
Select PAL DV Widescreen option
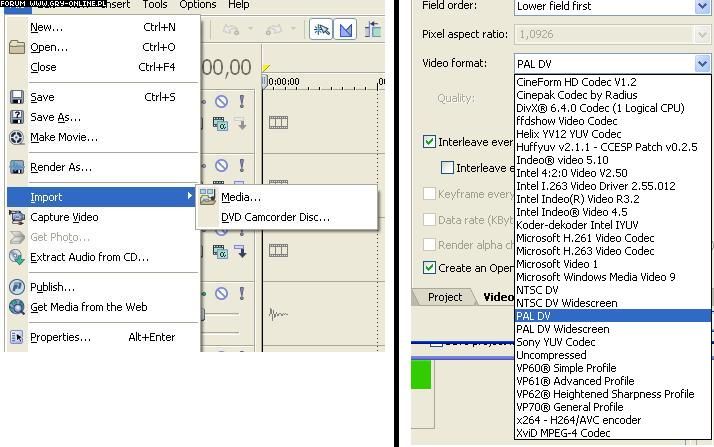pos(612,329)
